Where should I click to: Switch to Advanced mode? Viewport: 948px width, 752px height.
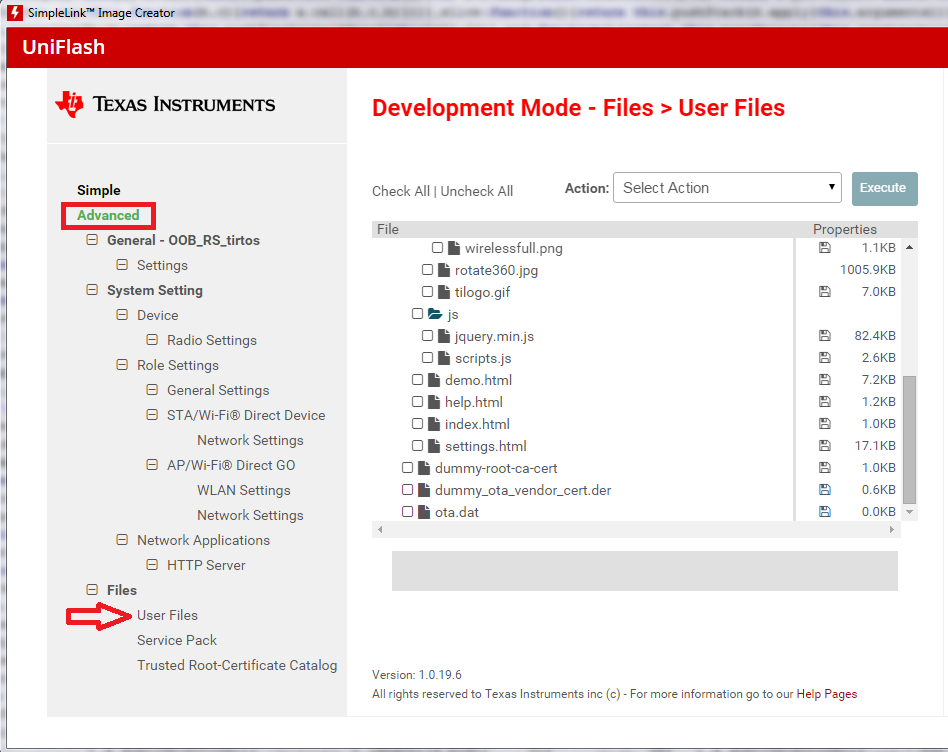click(108, 215)
